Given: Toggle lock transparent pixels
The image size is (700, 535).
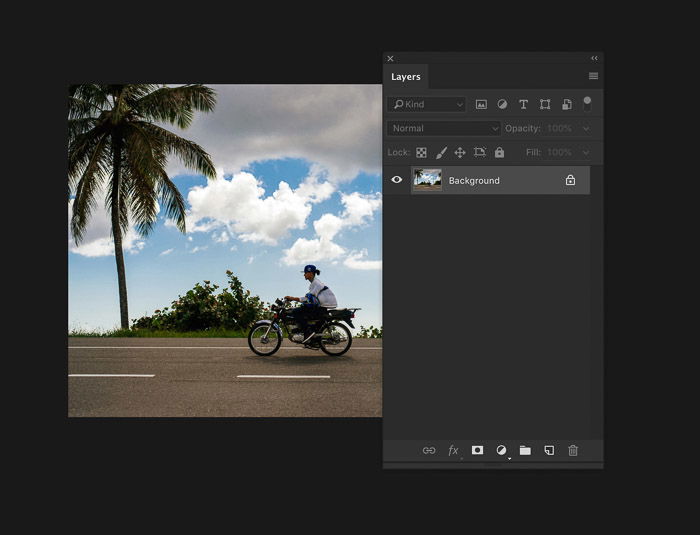Looking at the screenshot, I should click(x=421, y=153).
